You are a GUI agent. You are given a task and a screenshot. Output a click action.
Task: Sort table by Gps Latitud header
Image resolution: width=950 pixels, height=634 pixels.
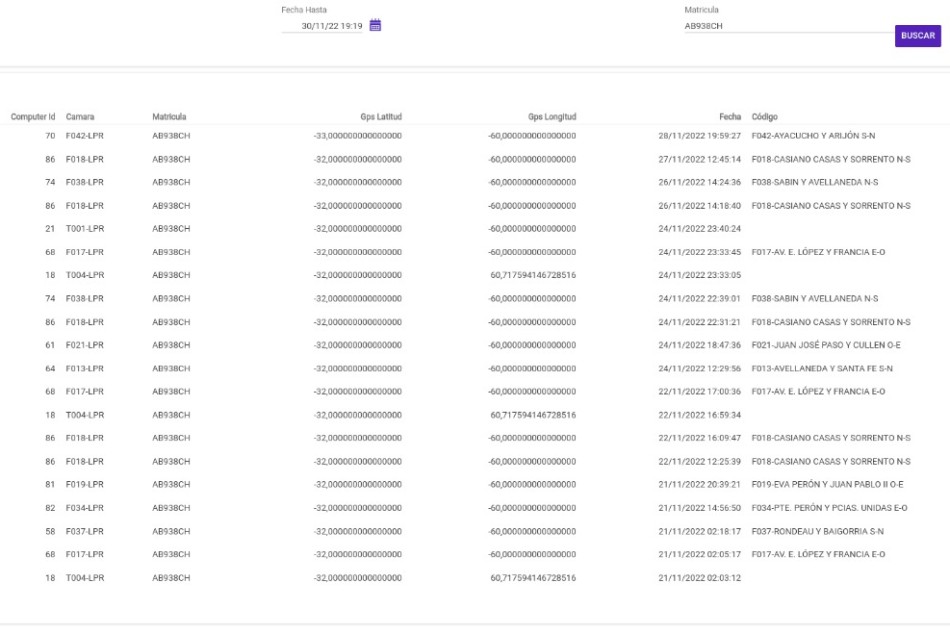tap(380, 117)
